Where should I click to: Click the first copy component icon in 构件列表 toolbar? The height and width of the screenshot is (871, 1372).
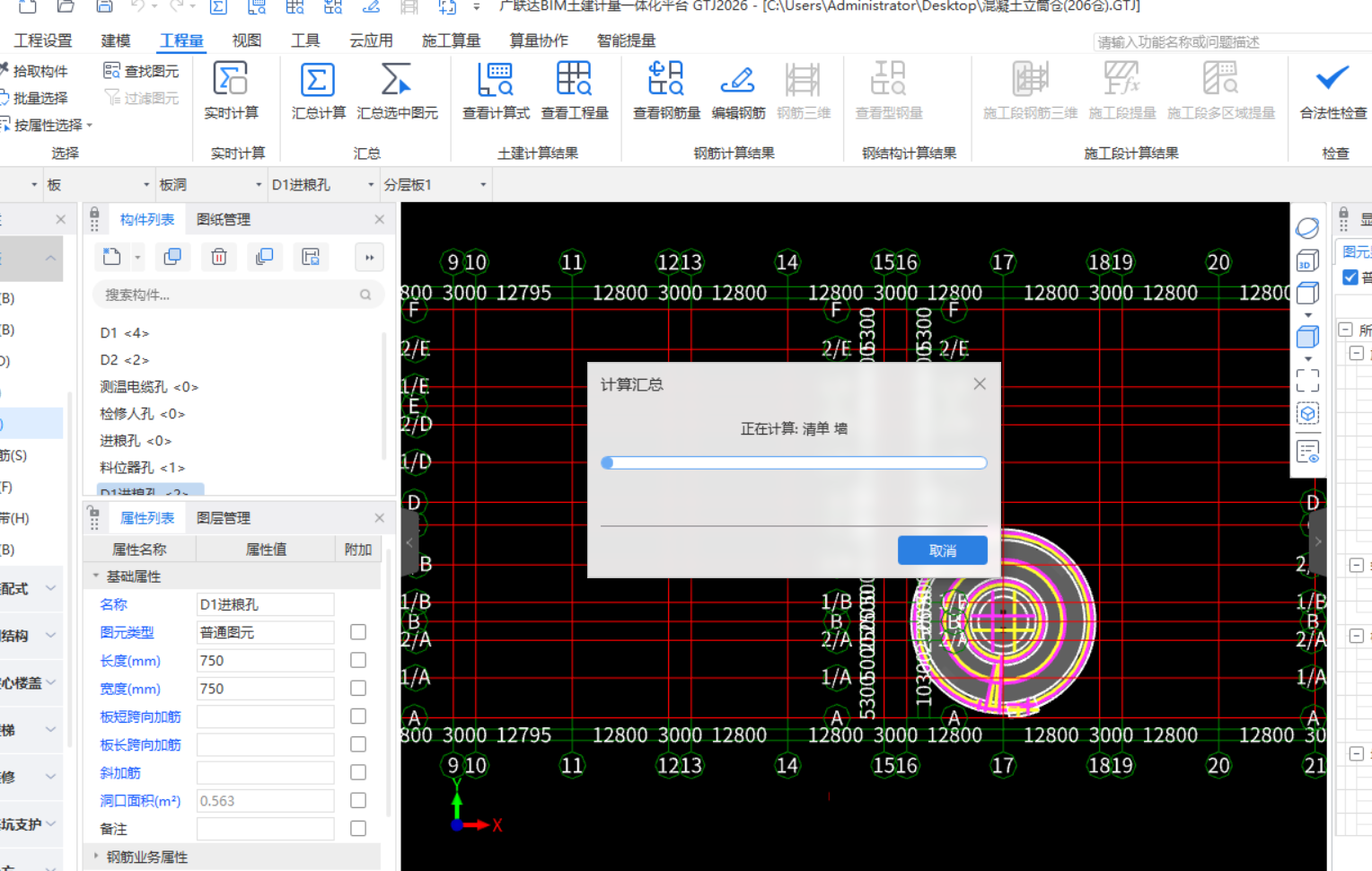click(172, 257)
